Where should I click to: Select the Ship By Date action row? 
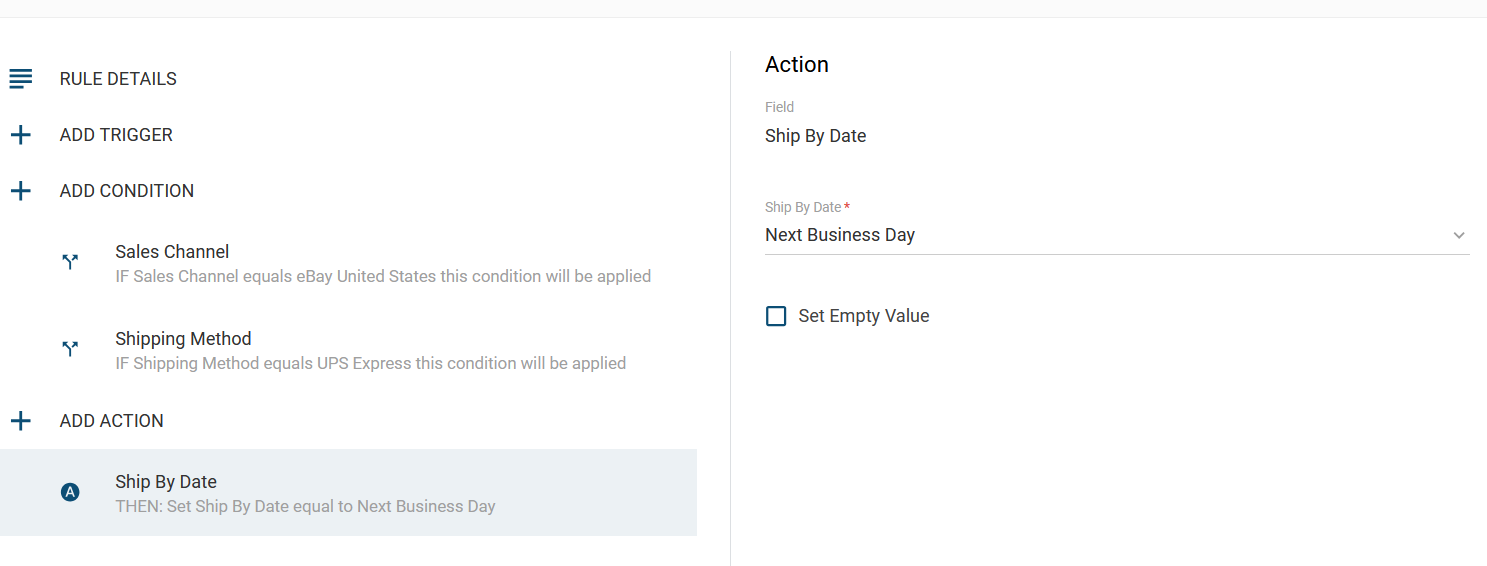pyautogui.click(x=348, y=493)
